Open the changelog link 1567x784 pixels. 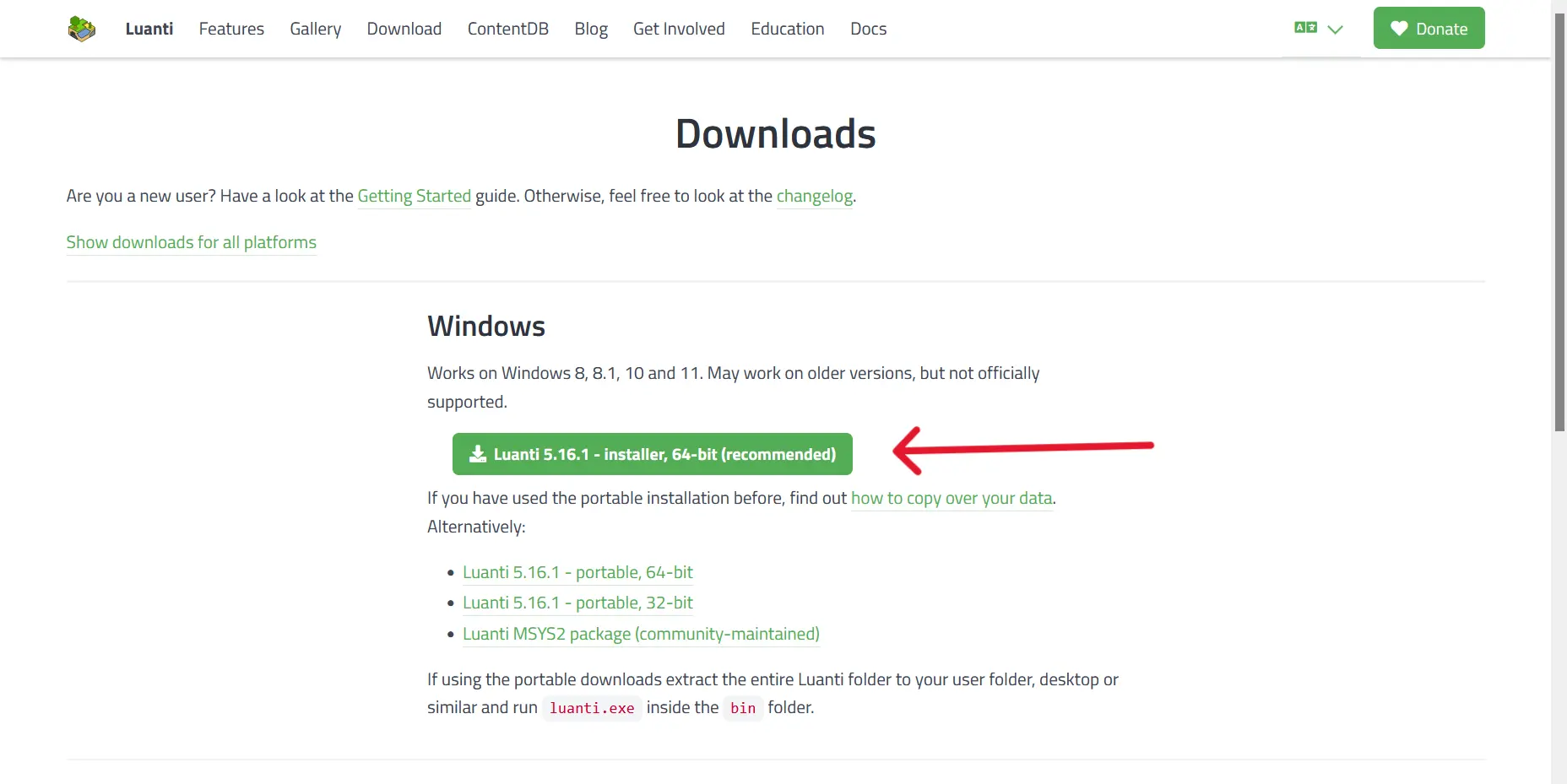(x=815, y=196)
